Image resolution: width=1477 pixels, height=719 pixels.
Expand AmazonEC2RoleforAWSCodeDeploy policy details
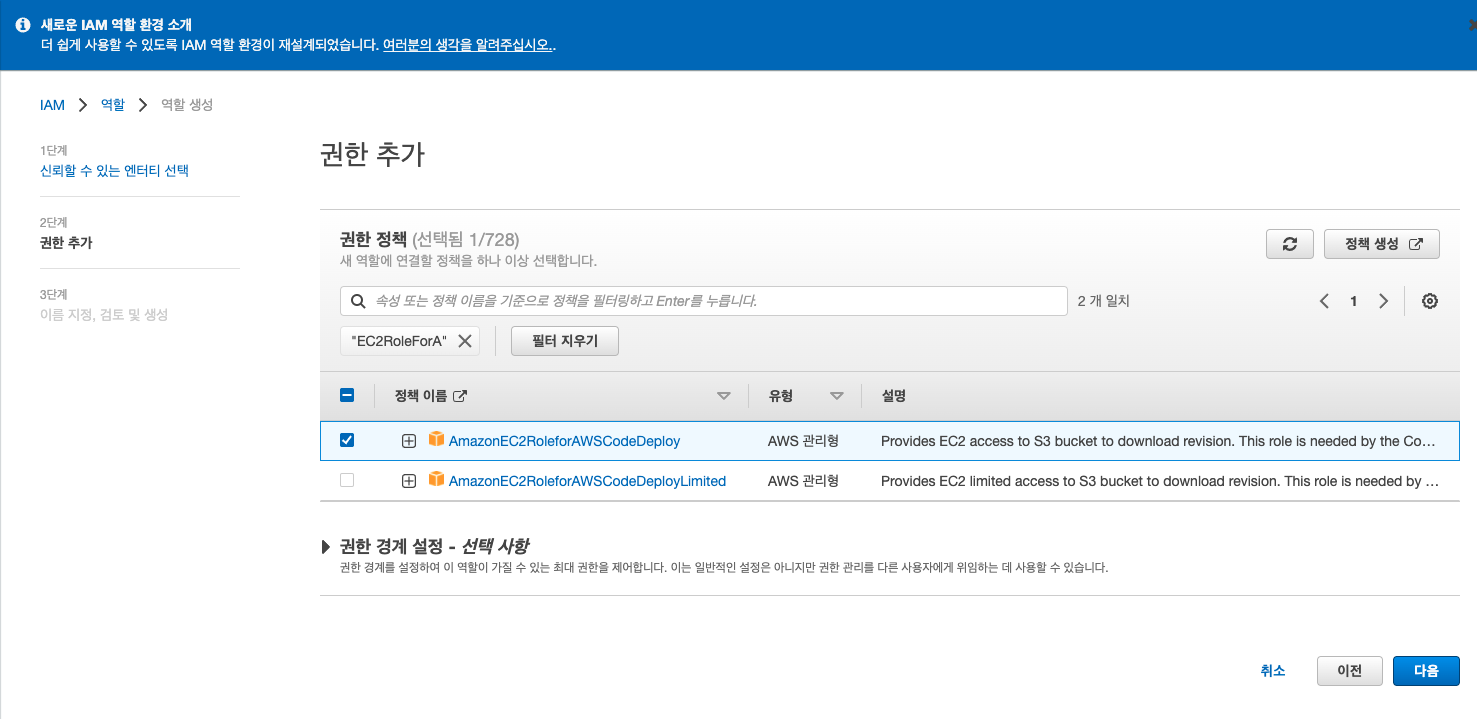(409, 441)
